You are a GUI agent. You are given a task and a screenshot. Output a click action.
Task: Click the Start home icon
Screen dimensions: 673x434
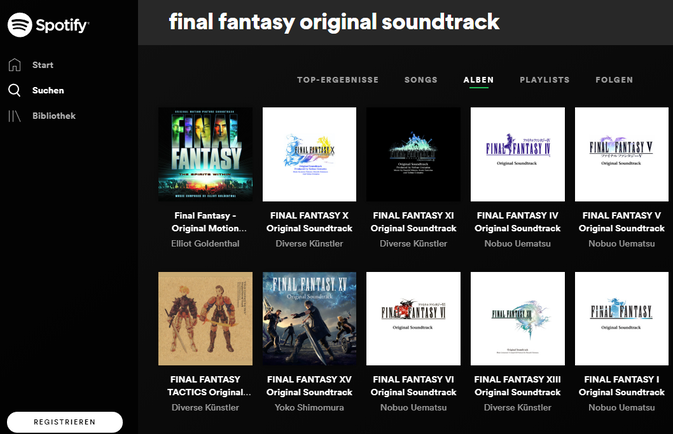coord(15,65)
